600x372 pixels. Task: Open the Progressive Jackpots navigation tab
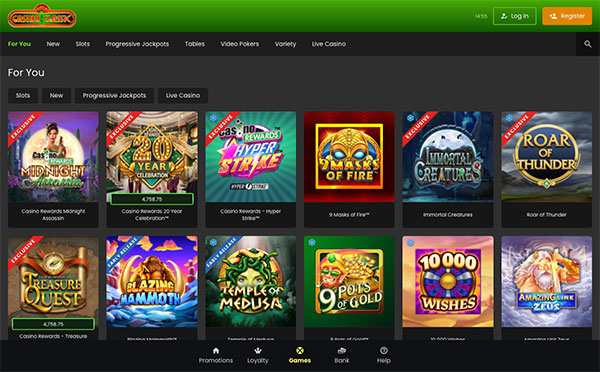coord(137,44)
